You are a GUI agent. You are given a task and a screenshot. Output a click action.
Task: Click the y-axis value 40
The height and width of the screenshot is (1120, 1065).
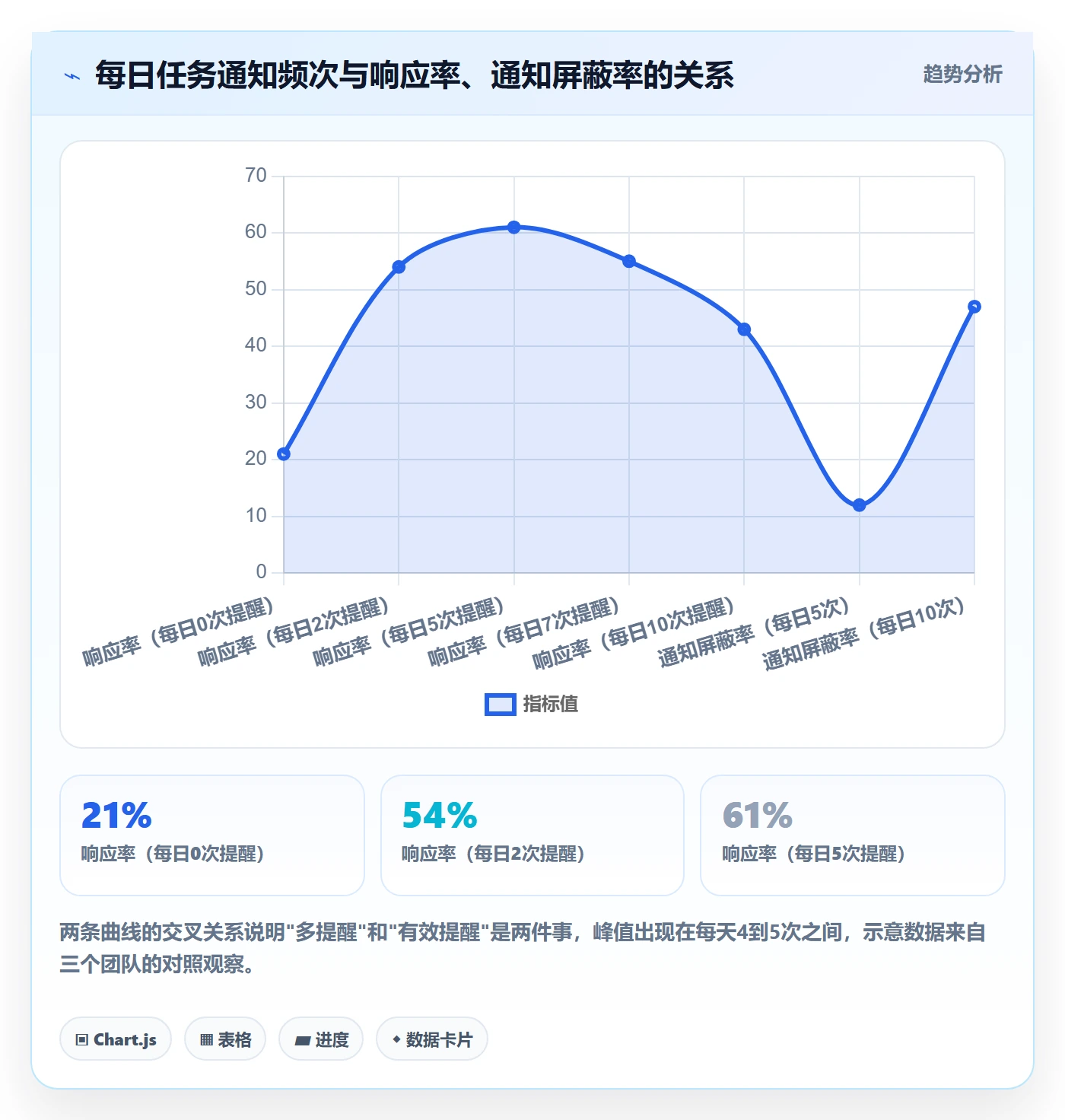[256, 345]
